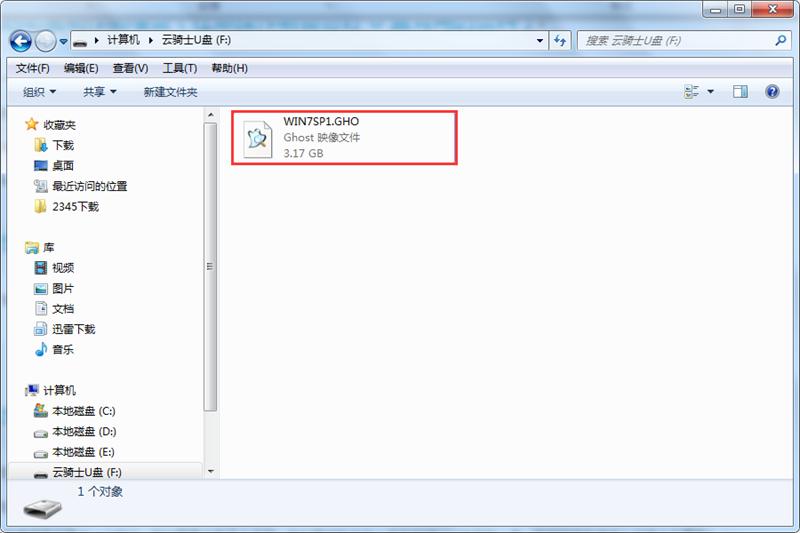Open the 帮助(H) menu
This screenshot has width=800, height=533.
pyautogui.click(x=230, y=68)
